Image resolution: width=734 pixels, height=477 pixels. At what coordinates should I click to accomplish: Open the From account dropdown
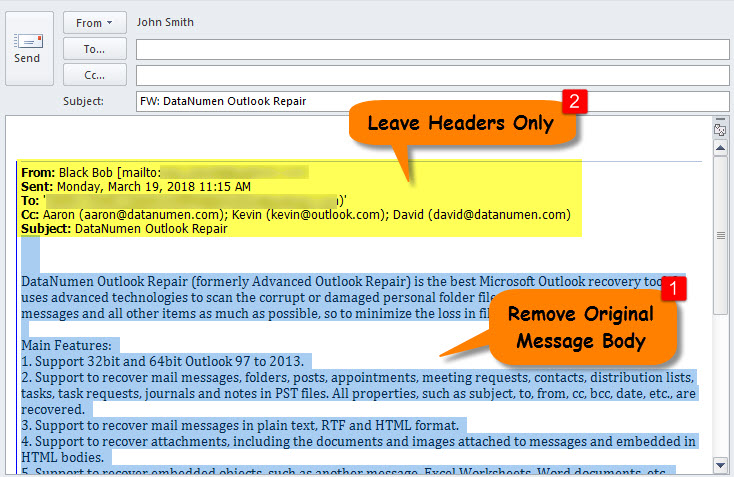click(x=94, y=22)
